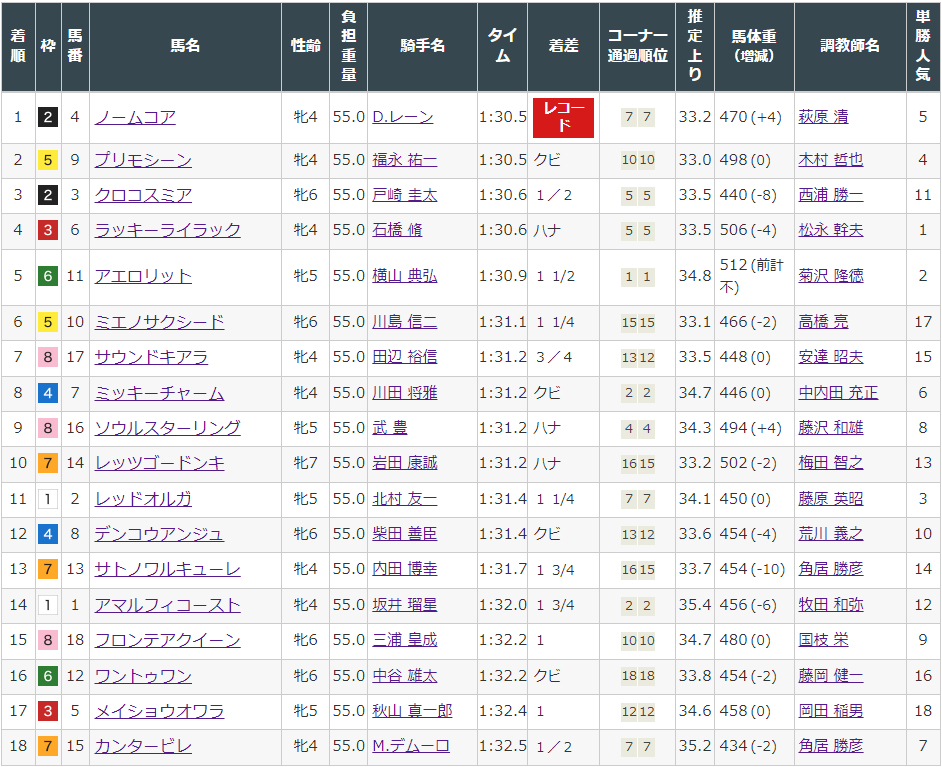This screenshot has height=767, width=942.
Task: Open horse link アエロリット
Action: 143,276
